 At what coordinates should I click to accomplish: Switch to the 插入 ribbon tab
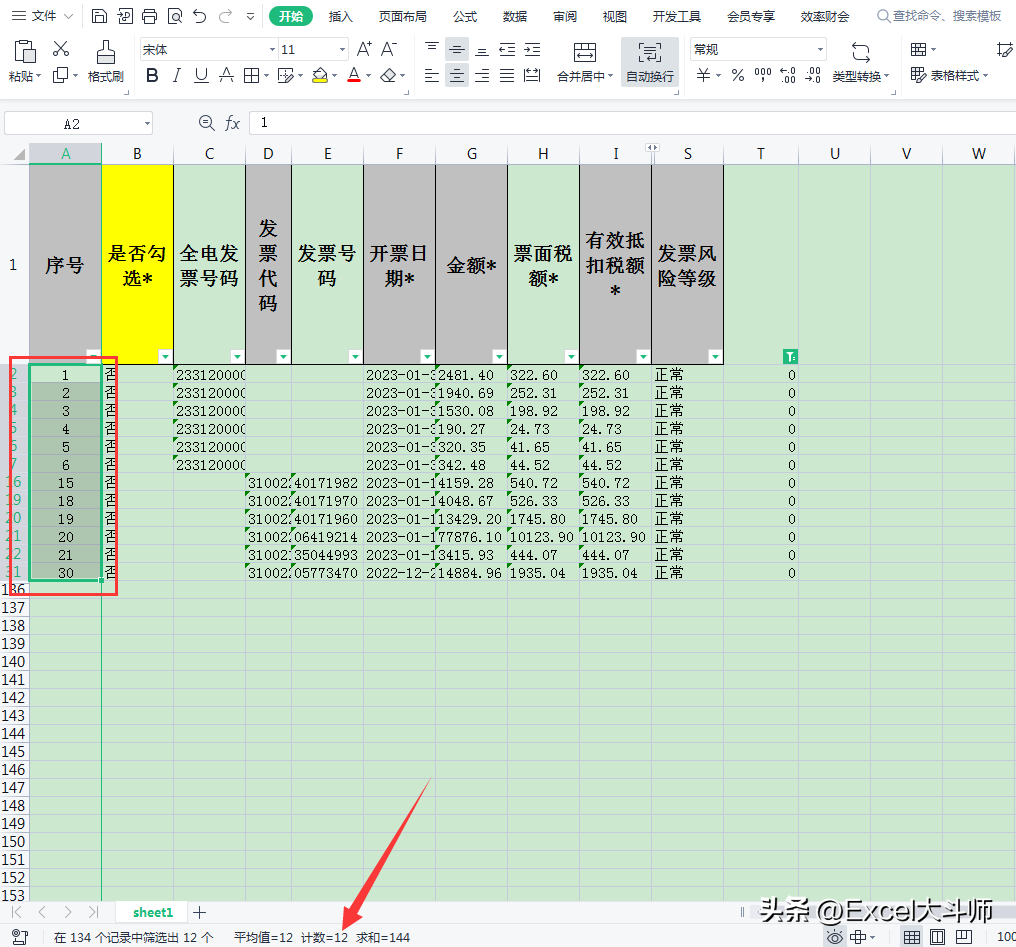point(340,16)
